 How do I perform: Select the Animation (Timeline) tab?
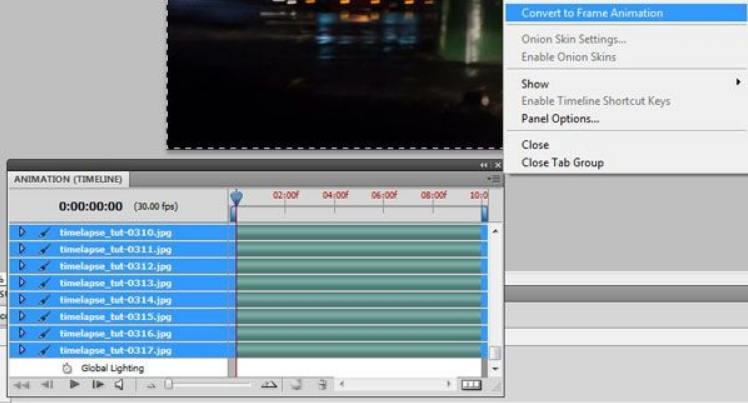click(x=68, y=179)
